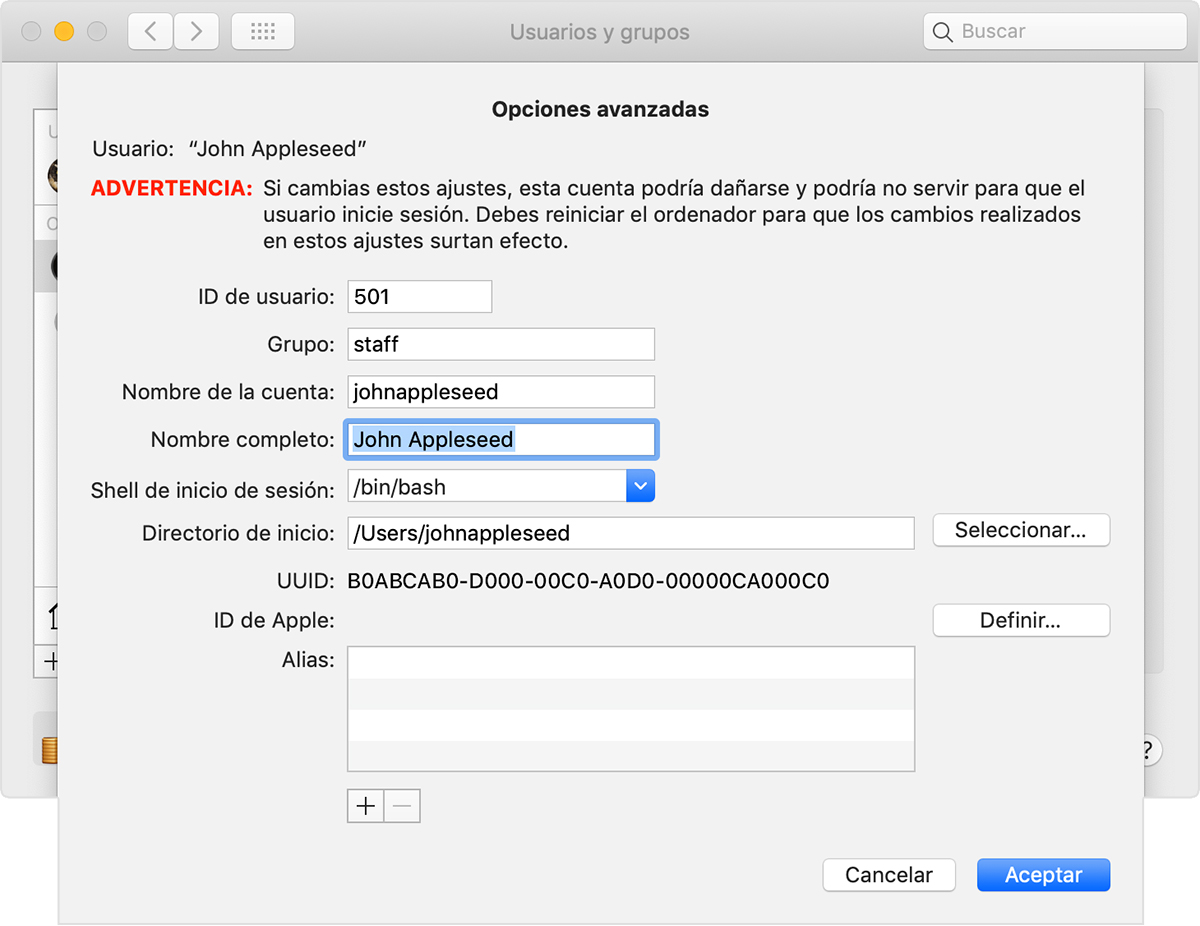The height and width of the screenshot is (926, 1200).
Task: Click the Directorio de inicio path field
Action: coord(630,533)
